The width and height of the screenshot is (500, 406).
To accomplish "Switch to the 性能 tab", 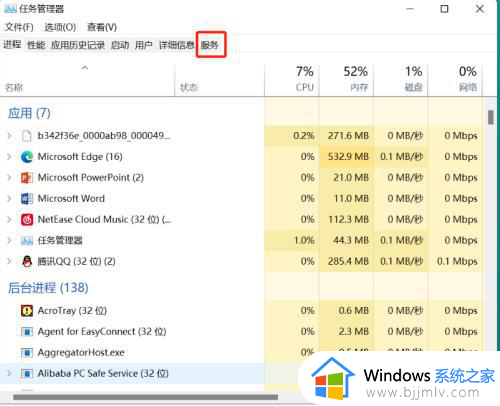I will pyautogui.click(x=36, y=45).
